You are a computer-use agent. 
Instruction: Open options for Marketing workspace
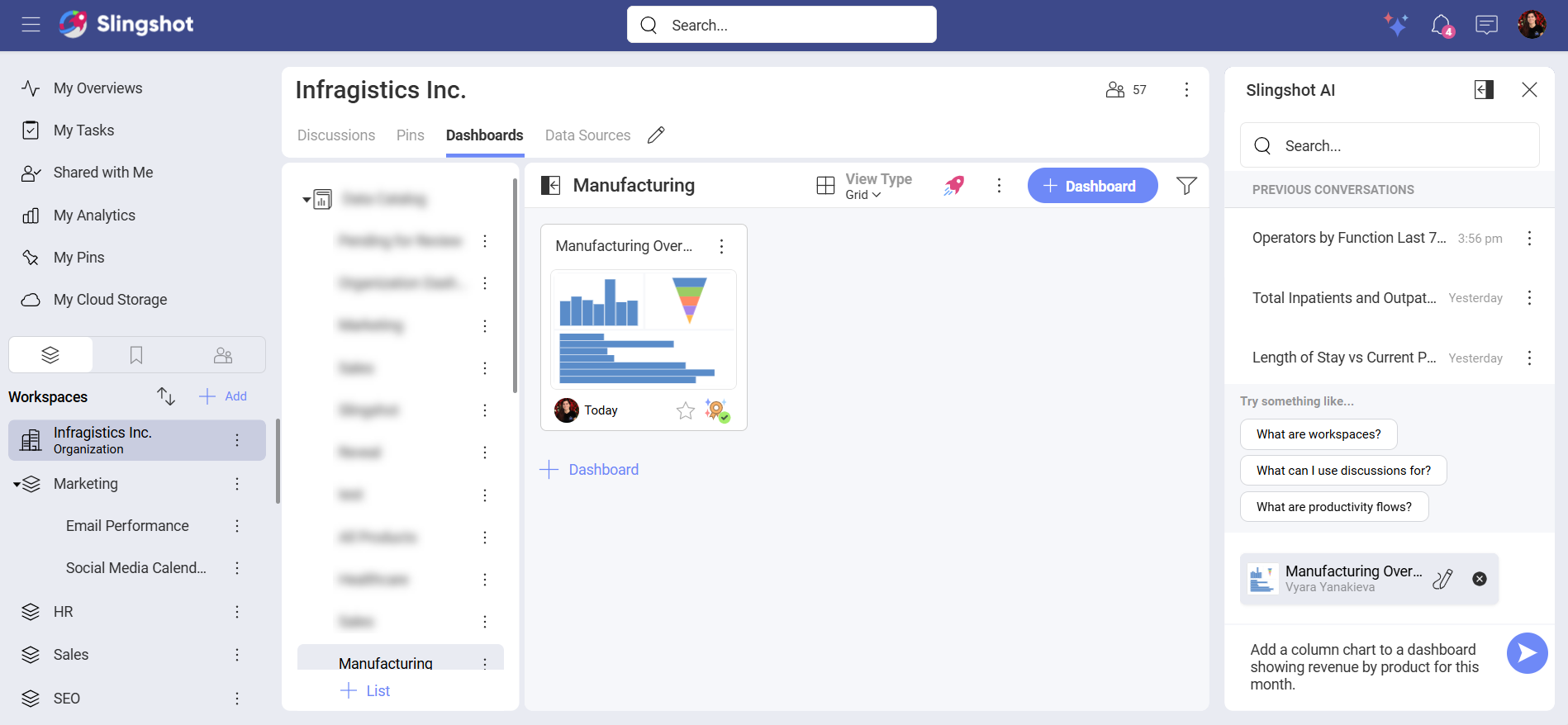tap(237, 484)
